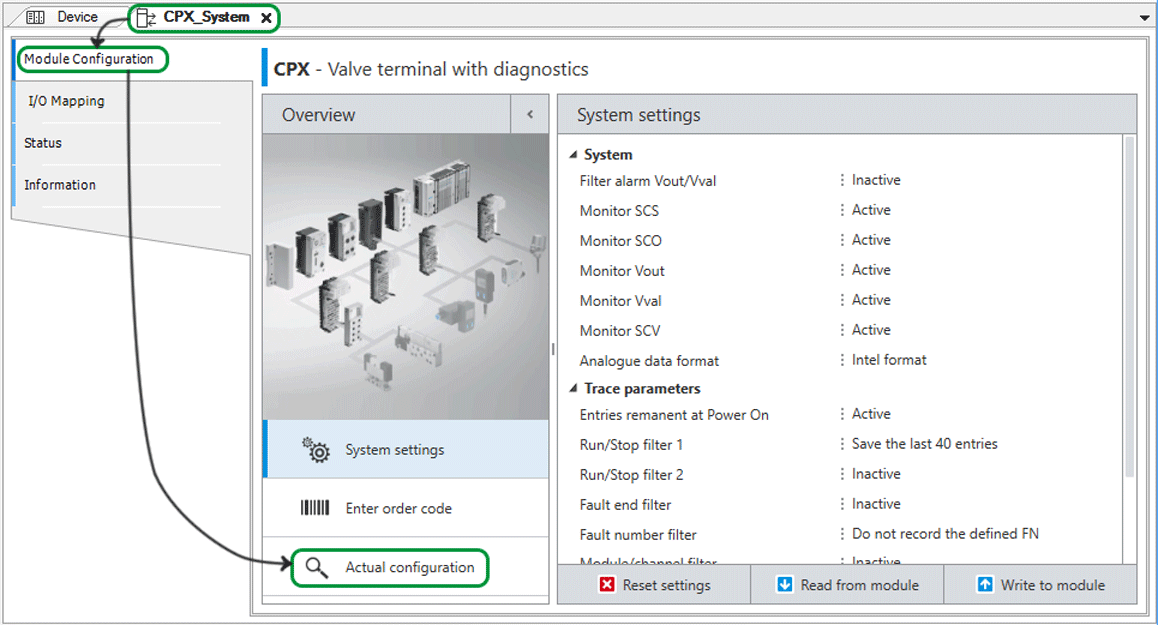Screen dimensions: 1158x625
Task: Click the CPX_System tab icon
Action: coord(145,18)
